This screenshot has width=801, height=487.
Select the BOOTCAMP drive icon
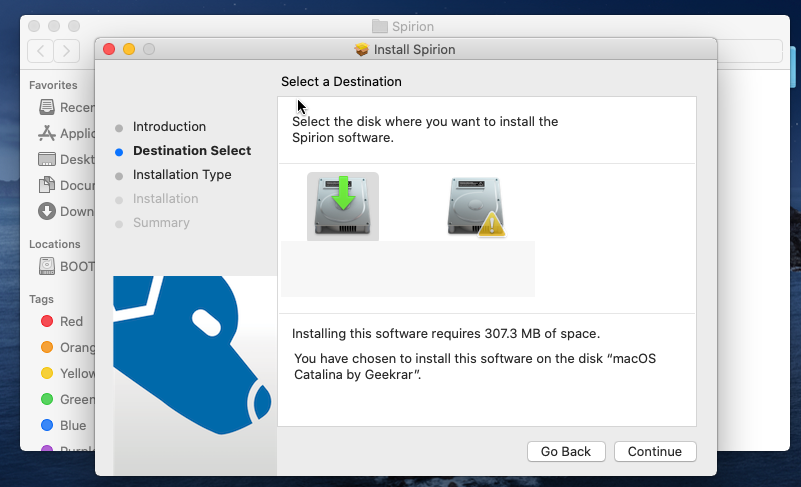point(46,267)
